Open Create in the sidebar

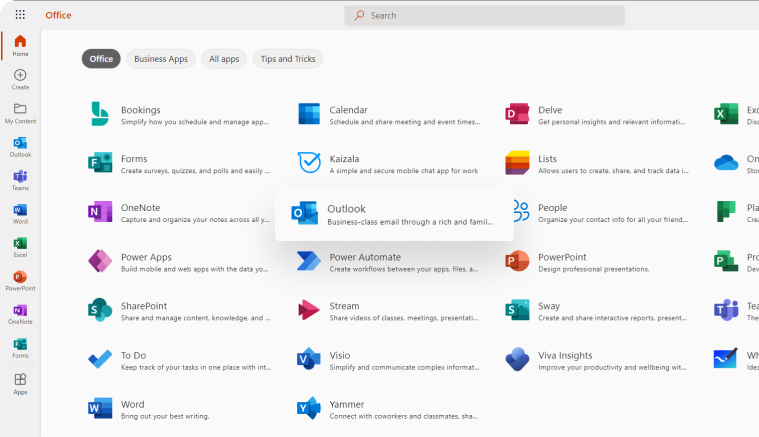pyautogui.click(x=20, y=79)
